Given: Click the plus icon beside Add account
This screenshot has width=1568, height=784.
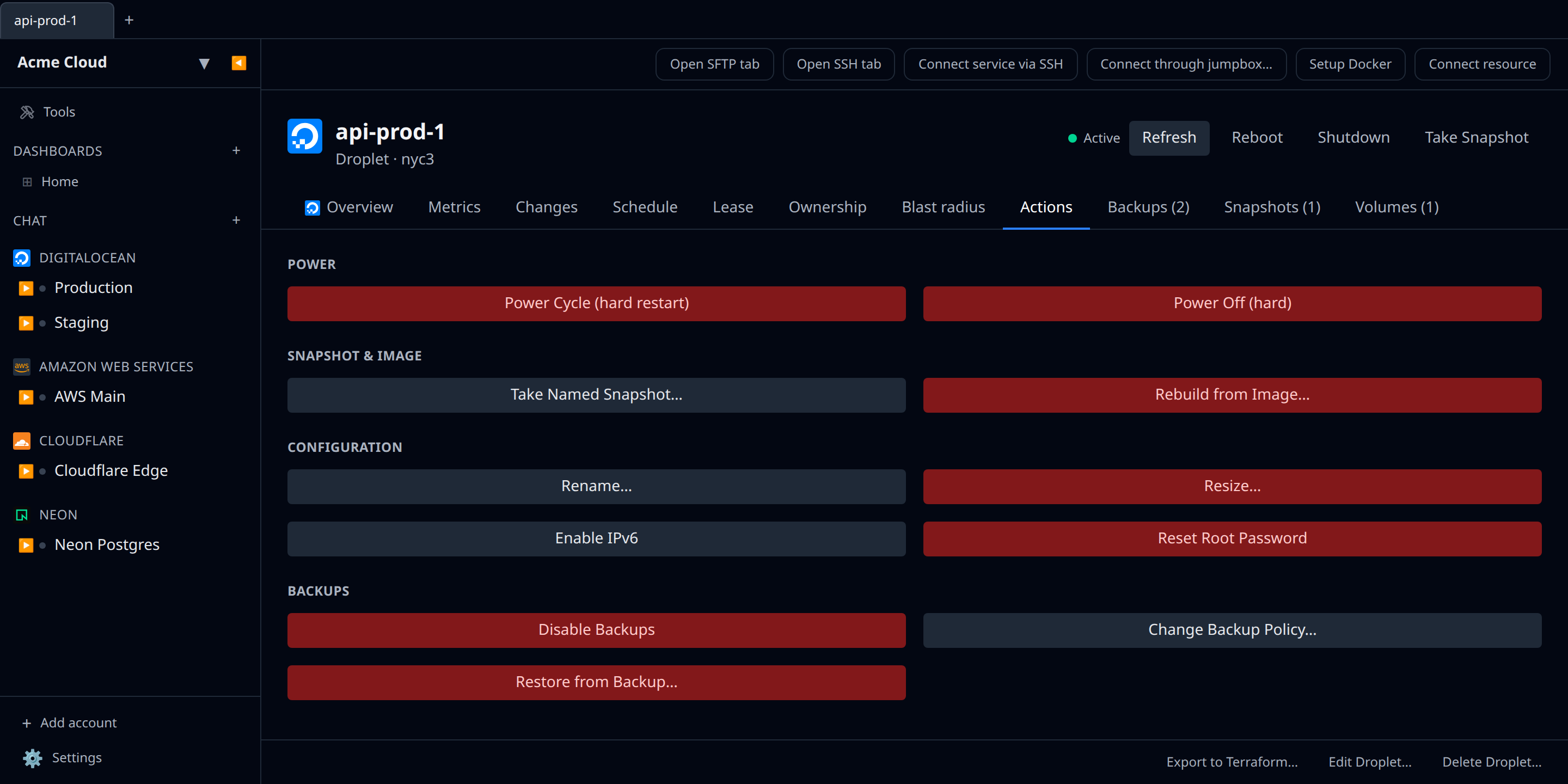Looking at the screenshot, I should (x=27, y=723).
